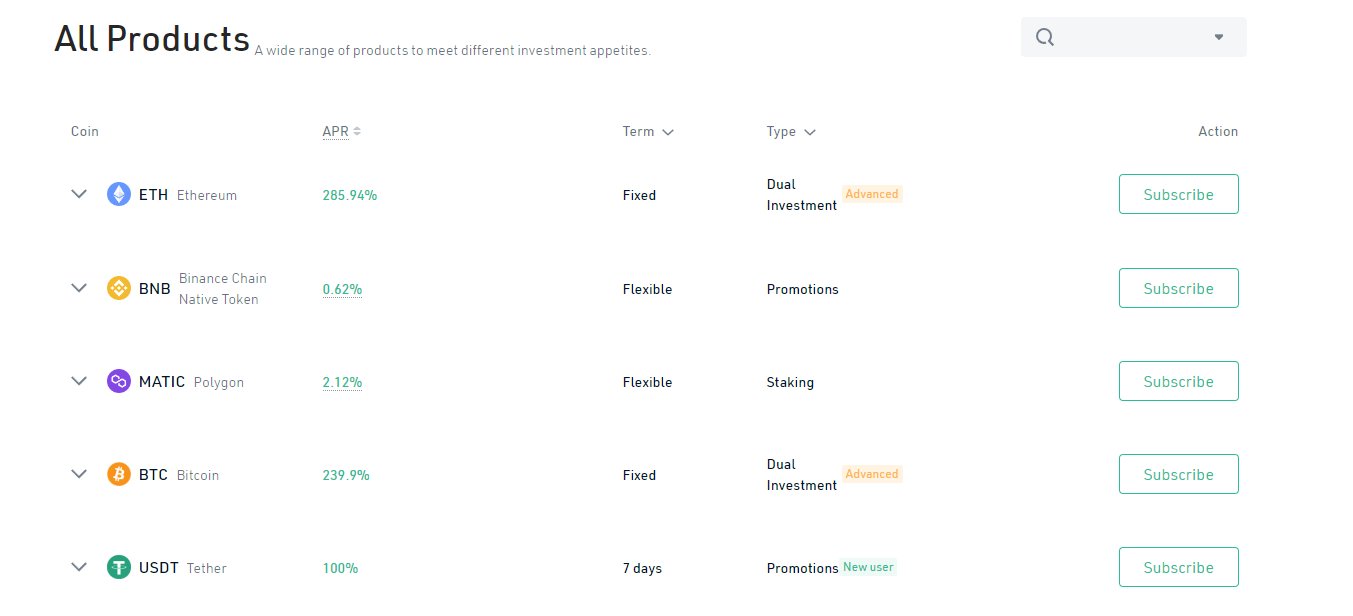Expand the USDT product row
The image size is (1353, 616).
coord(80,567)
